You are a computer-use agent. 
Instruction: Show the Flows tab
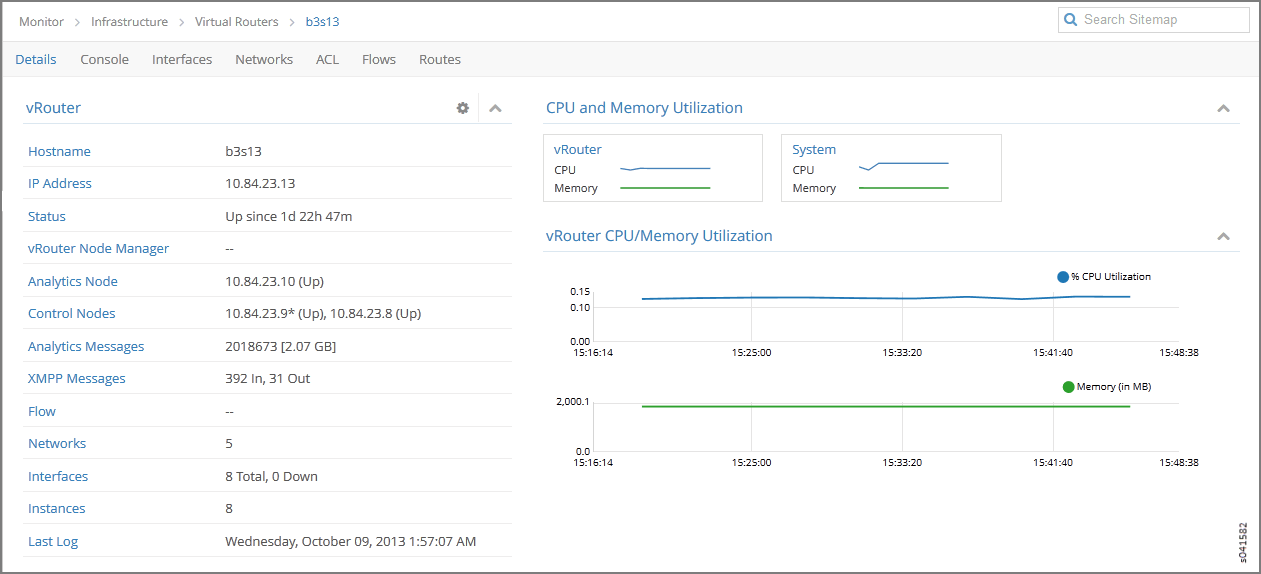coord(379,60)
